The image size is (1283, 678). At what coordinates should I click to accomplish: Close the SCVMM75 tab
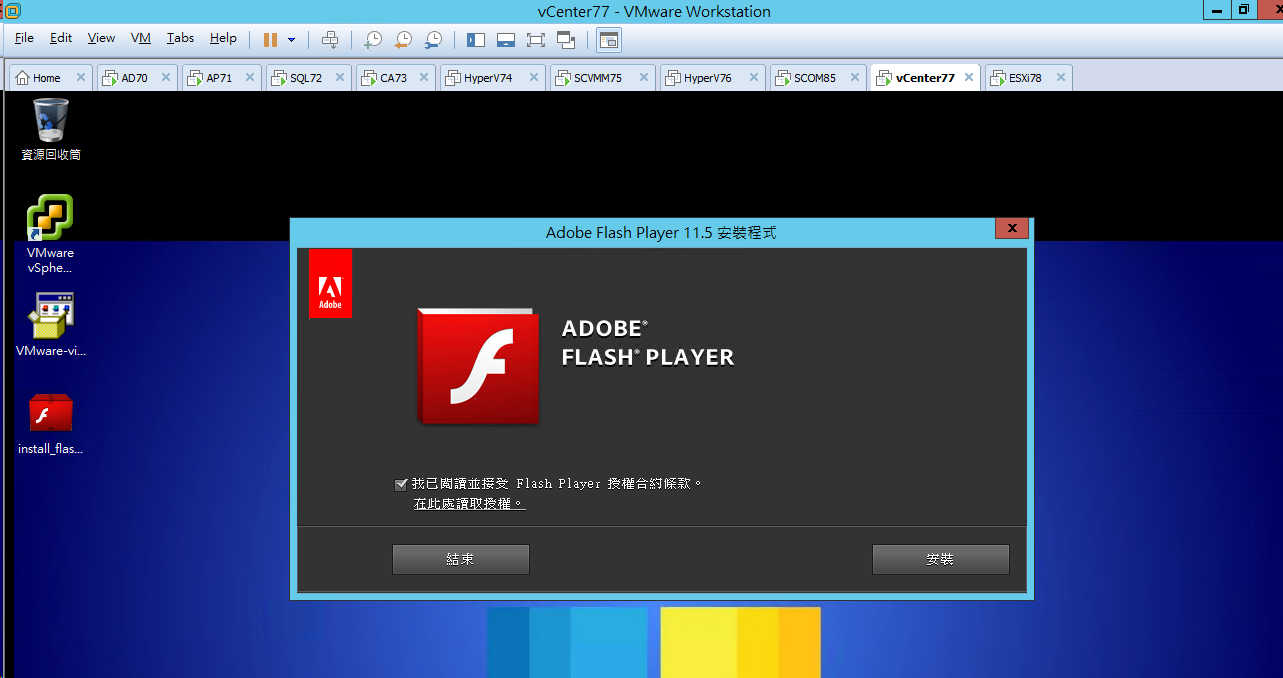[x=644, y=77]
